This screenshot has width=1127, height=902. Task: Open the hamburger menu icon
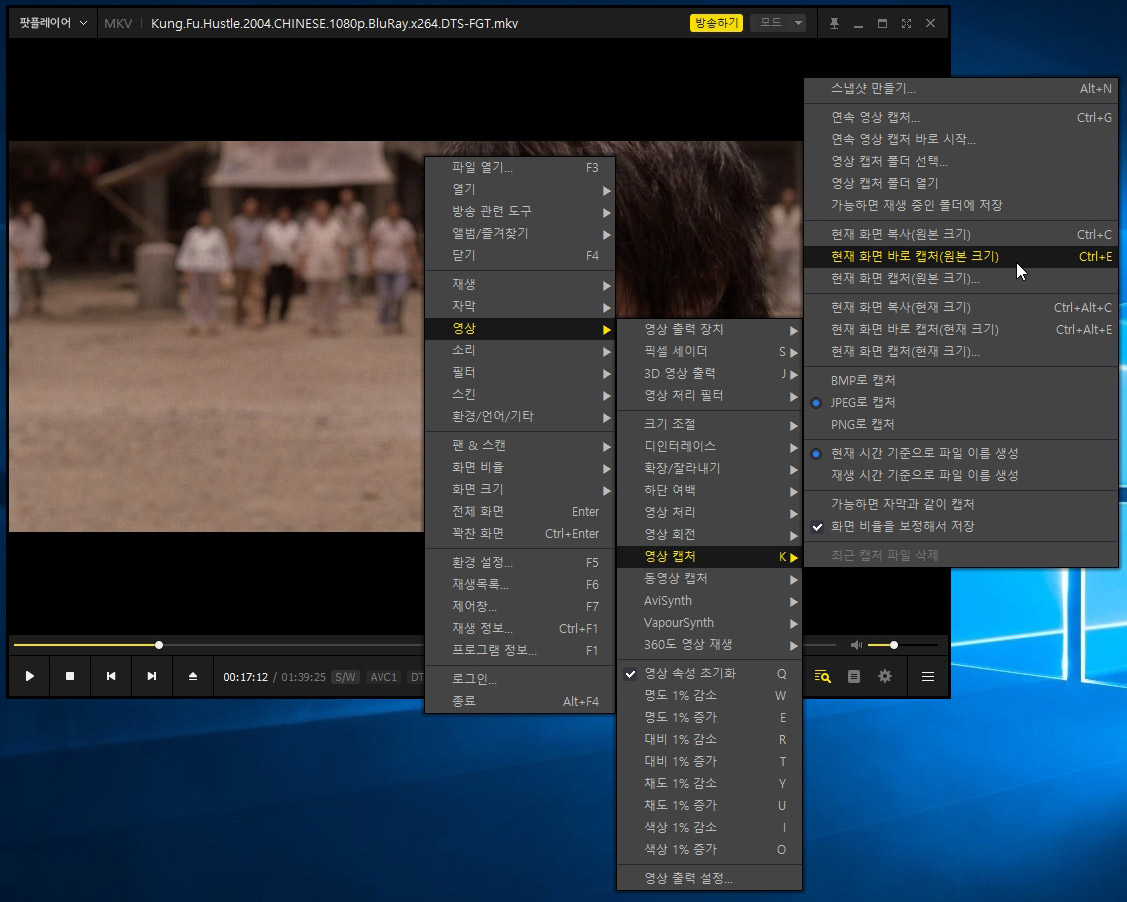click(928, 676)
